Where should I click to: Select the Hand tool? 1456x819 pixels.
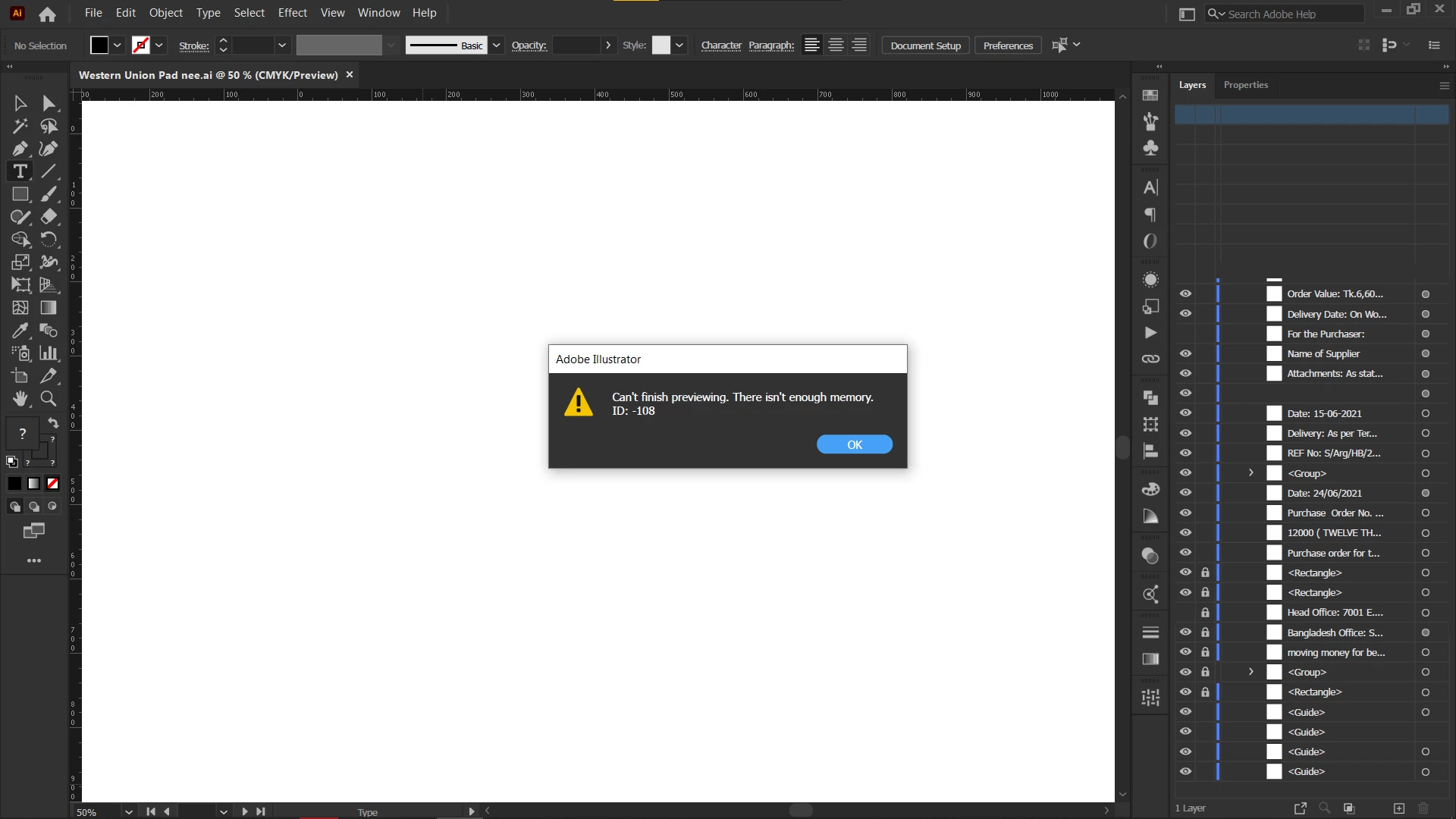coord(20,398)
